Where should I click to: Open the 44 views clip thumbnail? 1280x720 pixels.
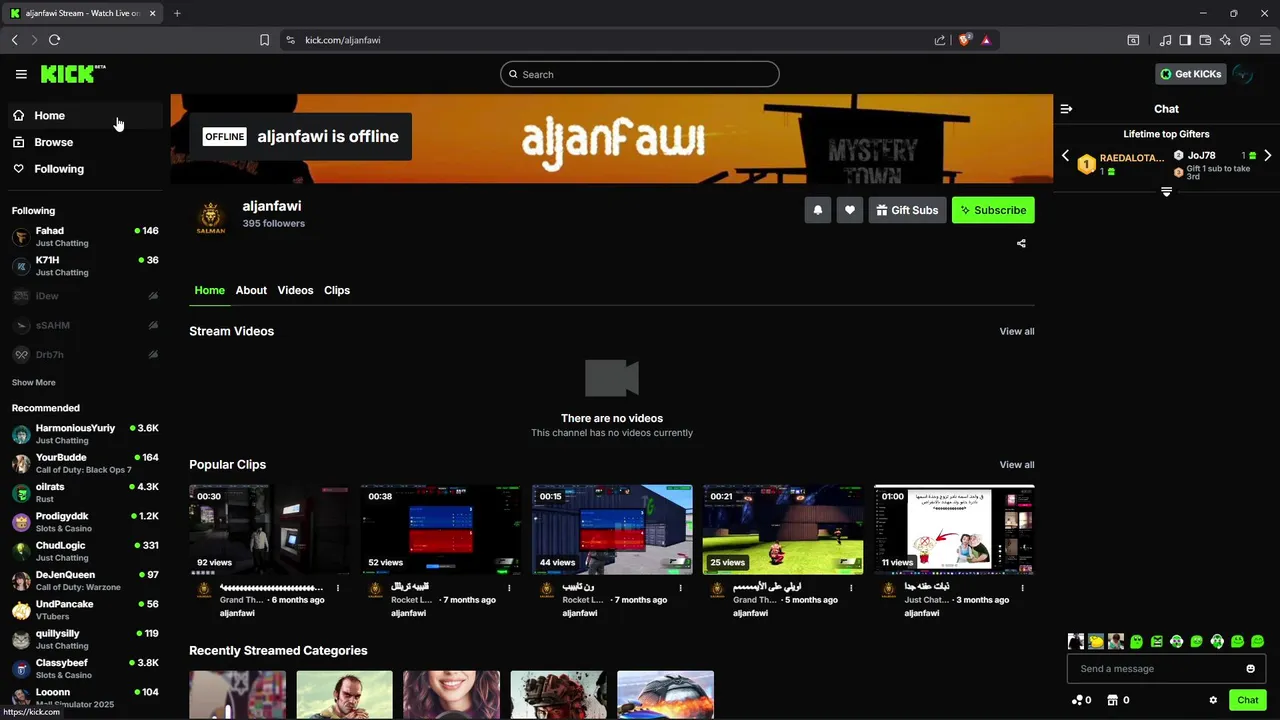pos(612,530)
